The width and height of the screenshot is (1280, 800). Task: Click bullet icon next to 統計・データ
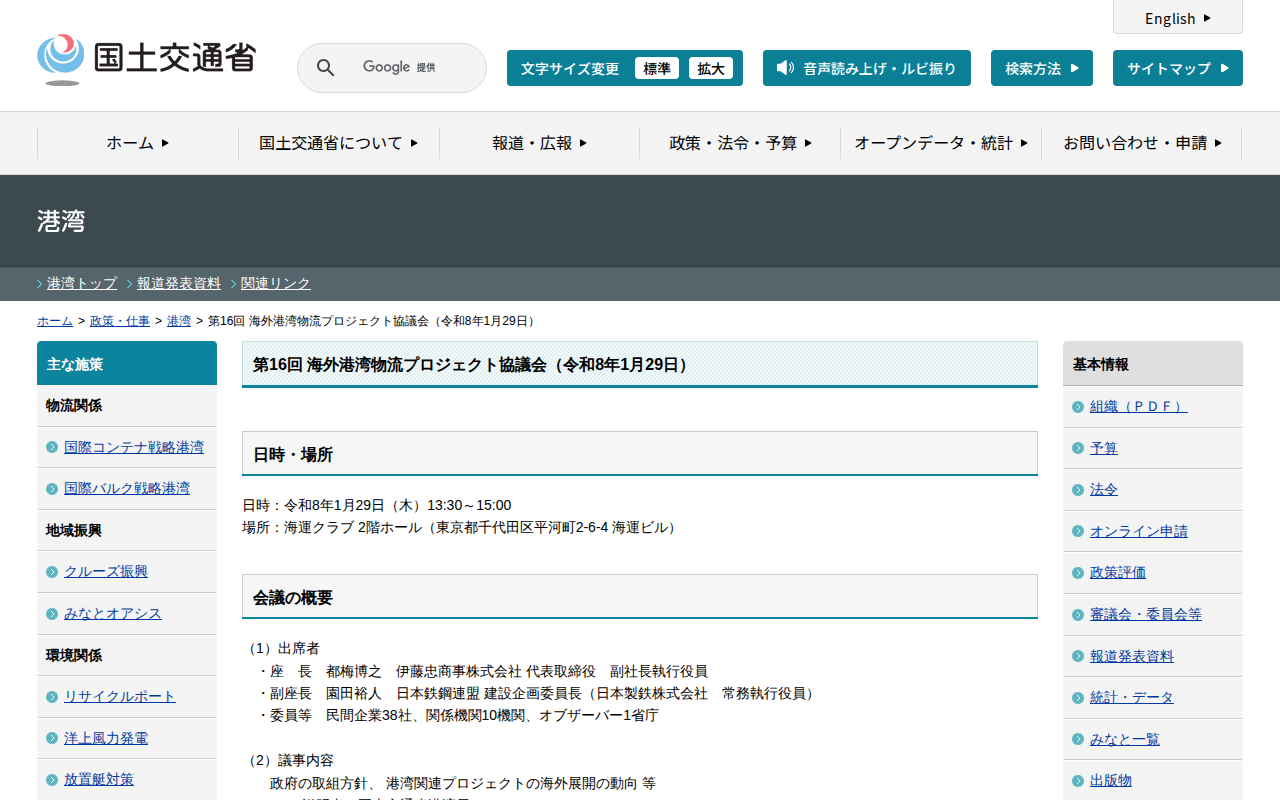pyautogui.click(x=1078, y=698)
